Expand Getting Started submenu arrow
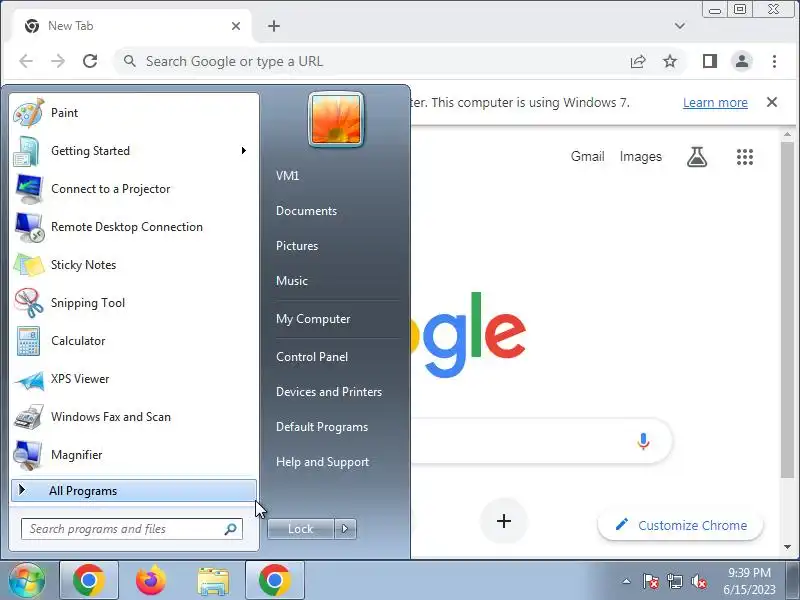 pos(244,151)
